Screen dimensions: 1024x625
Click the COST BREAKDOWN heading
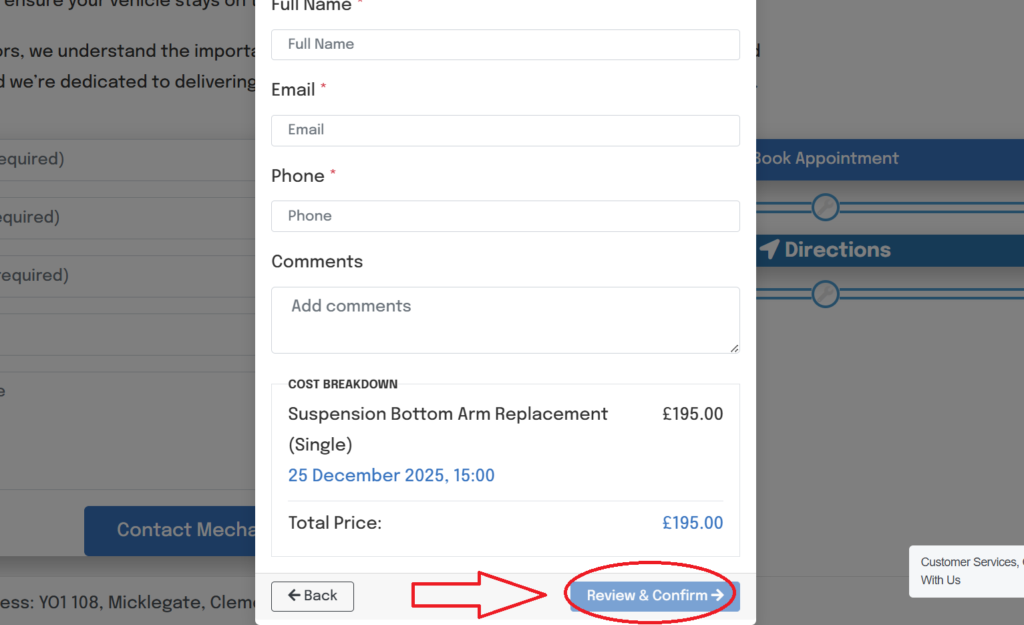click(342, 384)
